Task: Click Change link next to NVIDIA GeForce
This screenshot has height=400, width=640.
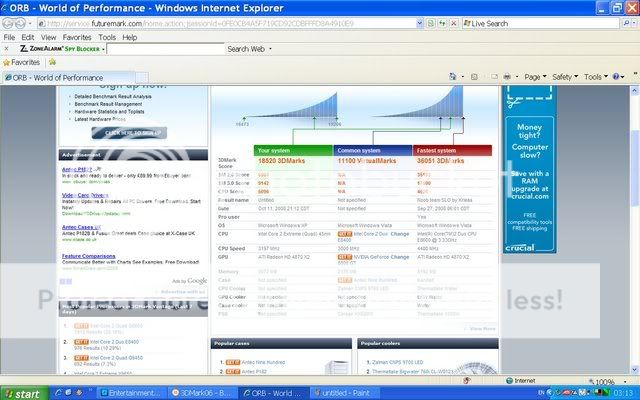Action: [400, 257]
